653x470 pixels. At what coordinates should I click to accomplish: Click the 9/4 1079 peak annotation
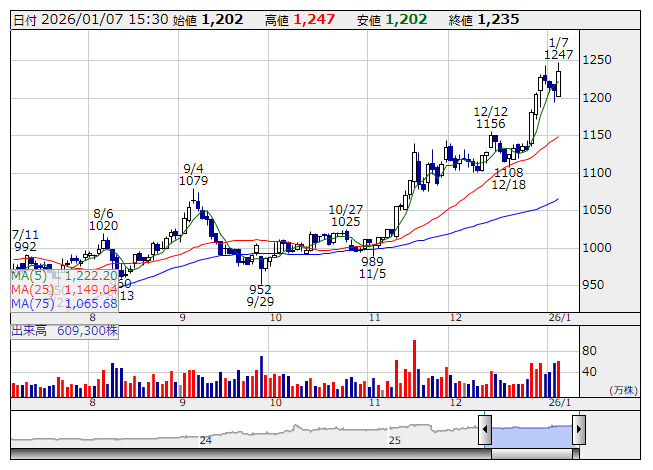pyautogui.click(x=193, y=175)
